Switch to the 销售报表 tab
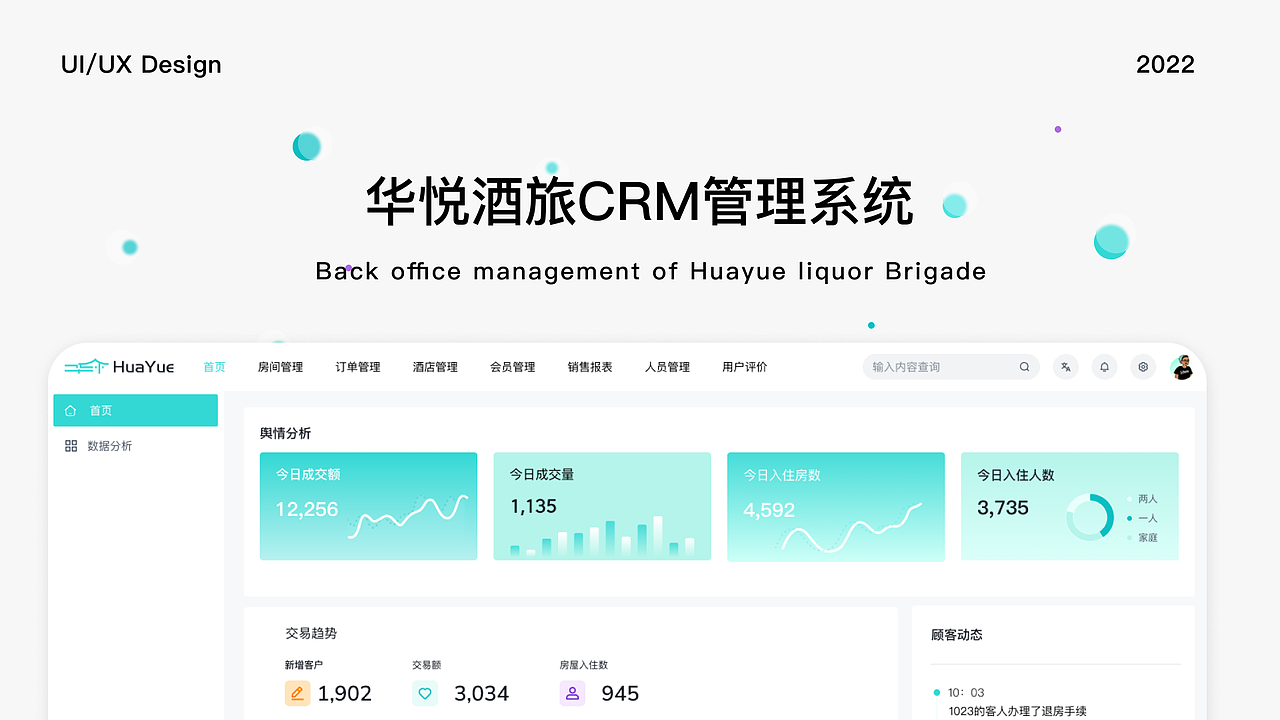Viewport: 1280px width, 720px height. (x=590, y=367)
